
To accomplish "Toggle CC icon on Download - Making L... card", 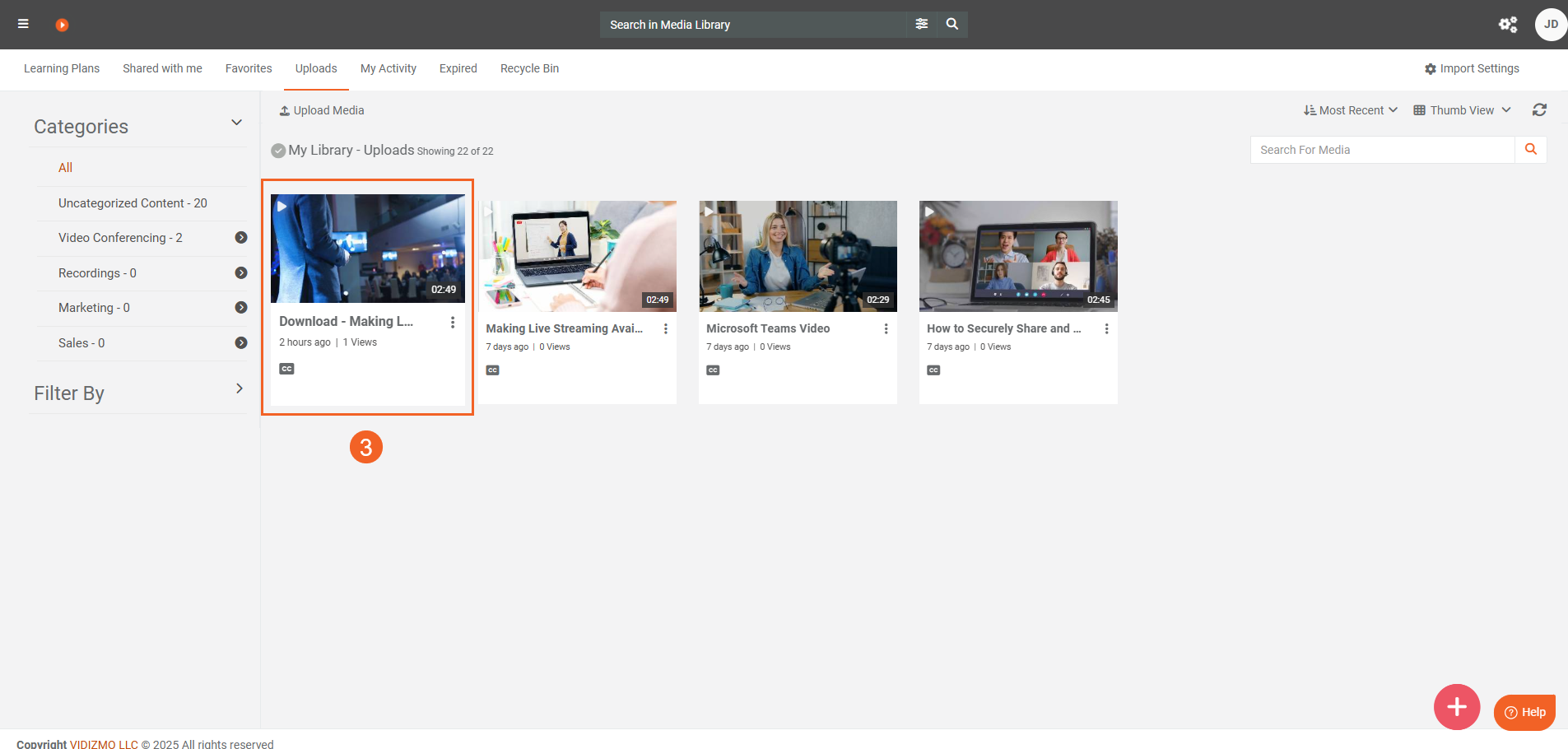I will [286, 369].
